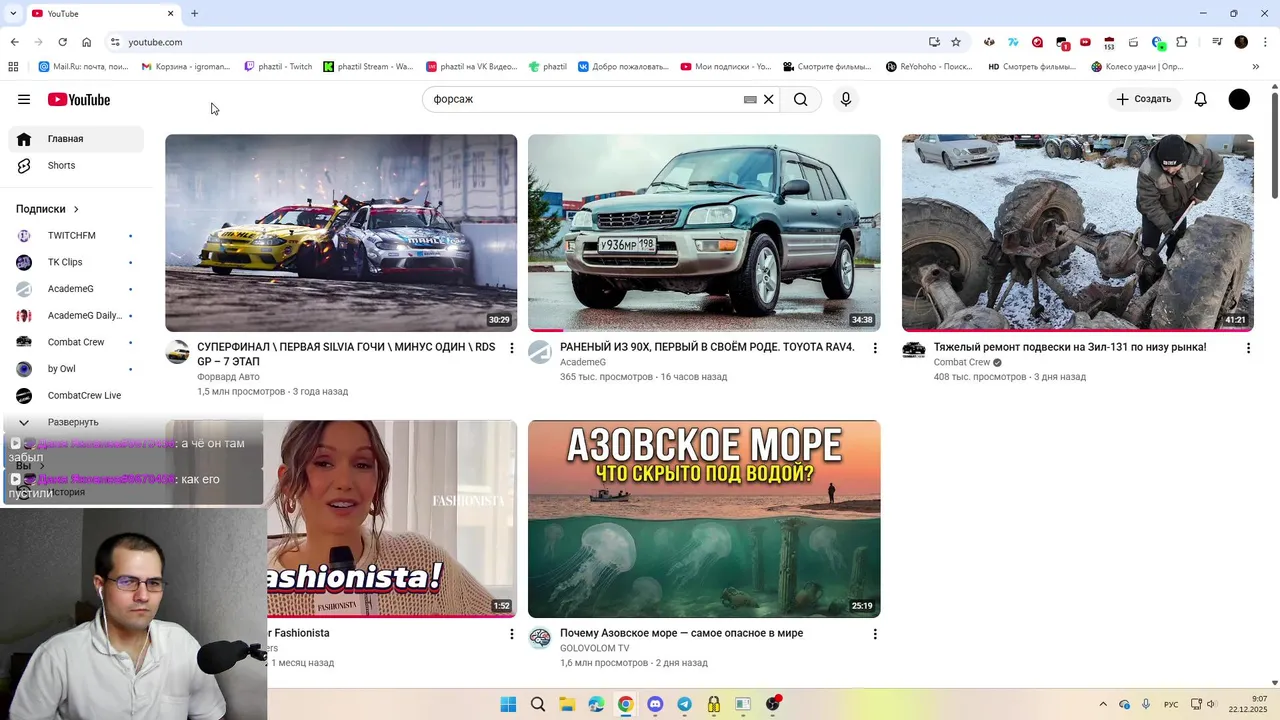The width and height of the screenshot is (1280, 720).
Task: Open options menu for Зил-131 video
Action: (x=1248, y=348)
